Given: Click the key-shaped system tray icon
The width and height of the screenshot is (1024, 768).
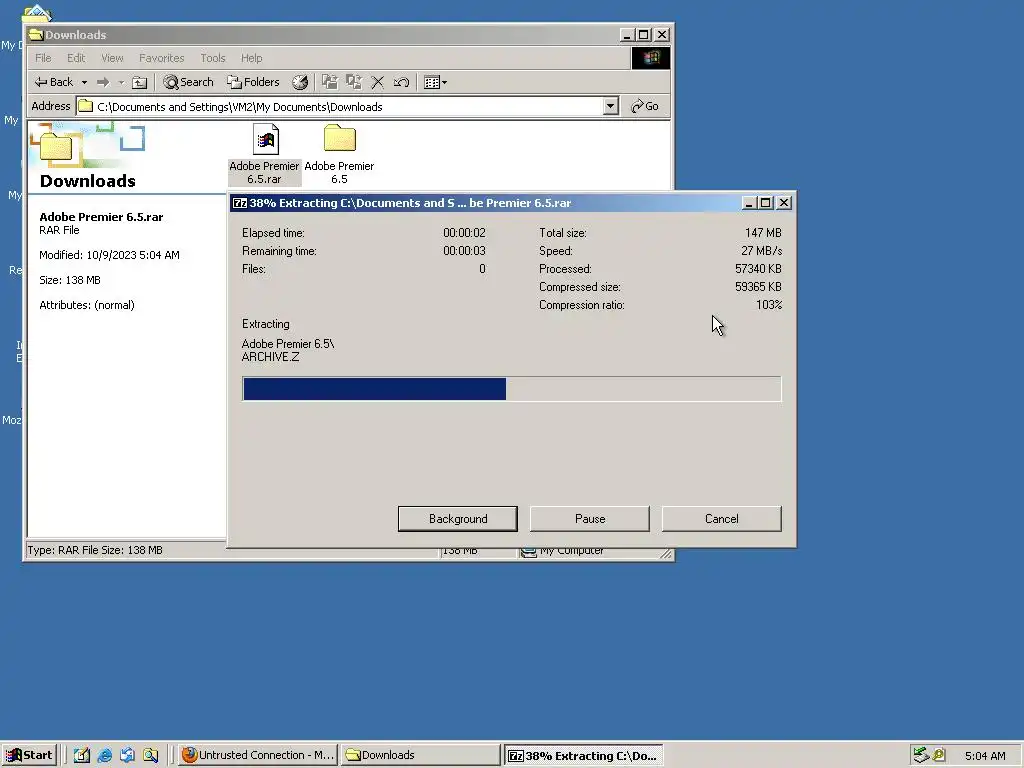Looking at the screenshot, I should coord(939,755).
